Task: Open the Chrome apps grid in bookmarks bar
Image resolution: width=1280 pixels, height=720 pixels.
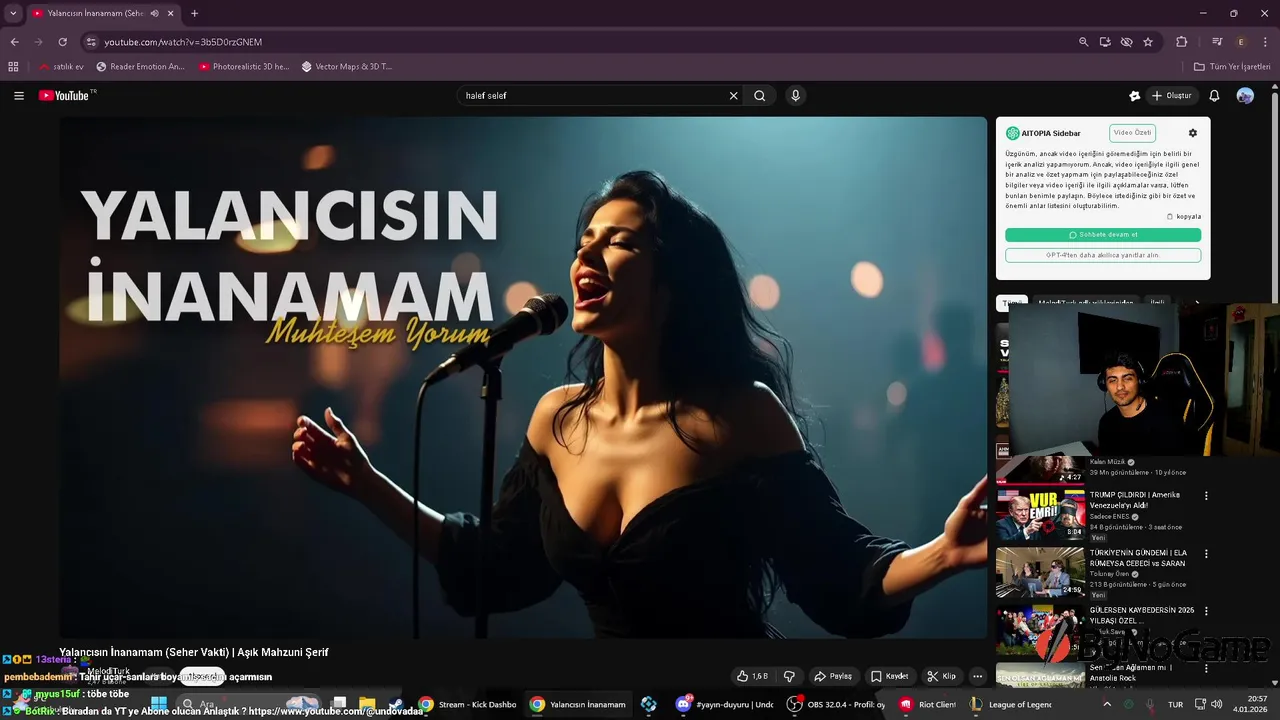Action: 13,67
